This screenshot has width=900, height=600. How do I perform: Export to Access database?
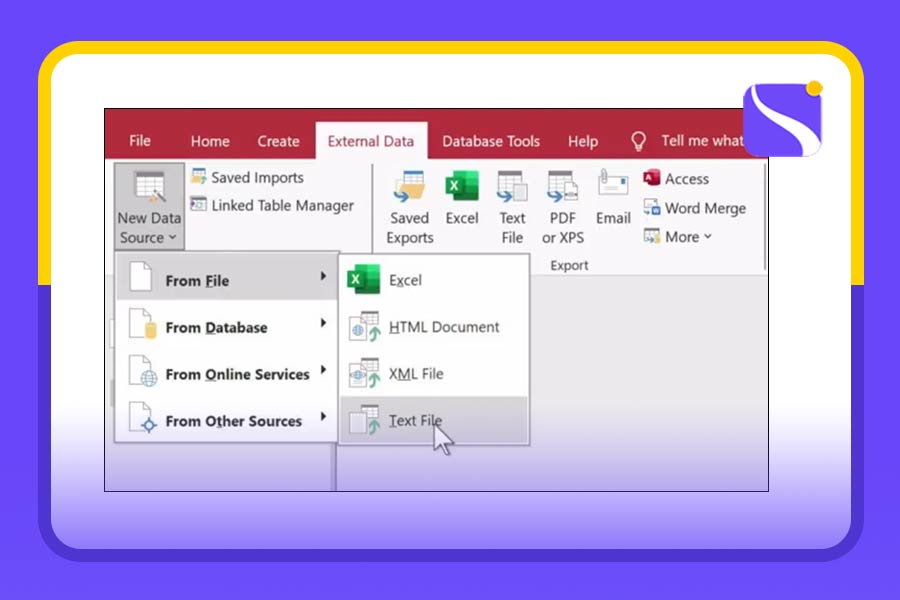[676, 179]
